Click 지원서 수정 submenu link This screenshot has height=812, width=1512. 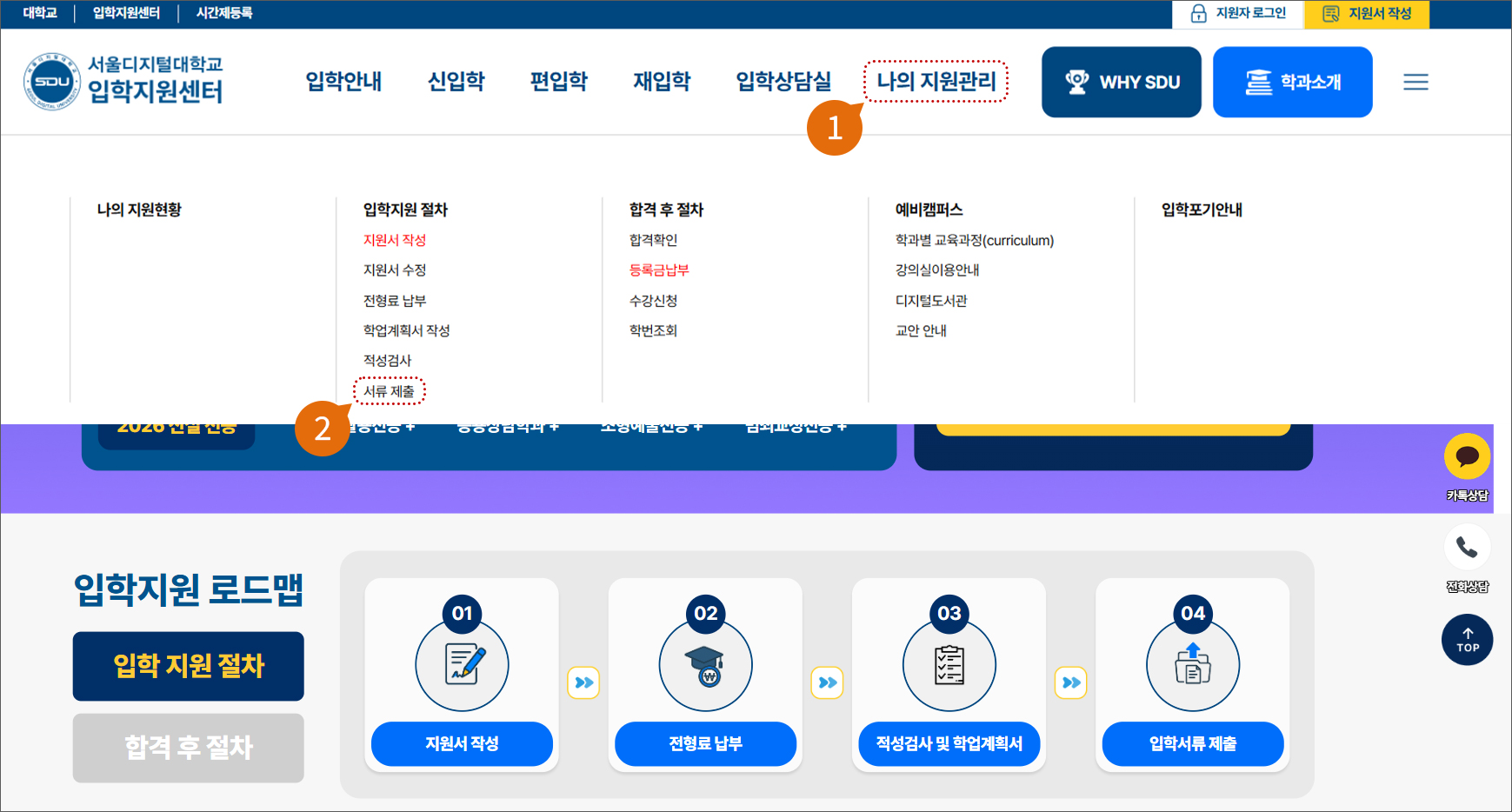pyautogui.click(x=395, y=270)
